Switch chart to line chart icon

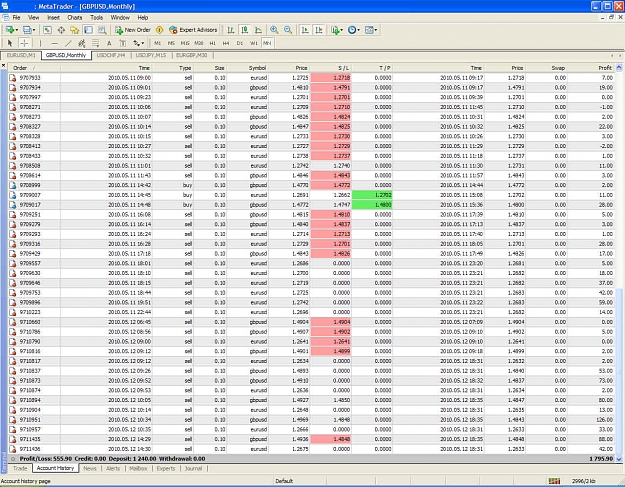[x=258, y=30]
